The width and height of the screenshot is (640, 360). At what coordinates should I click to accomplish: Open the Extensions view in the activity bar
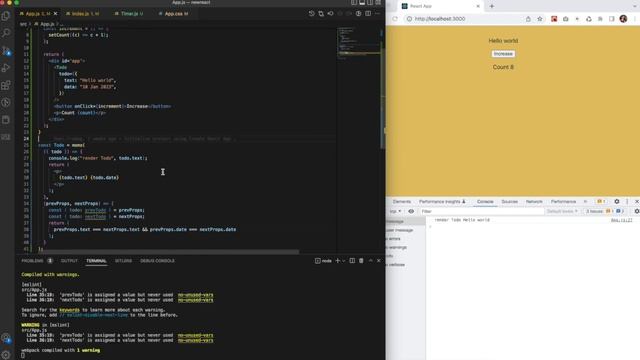click(x=6, y=85)
